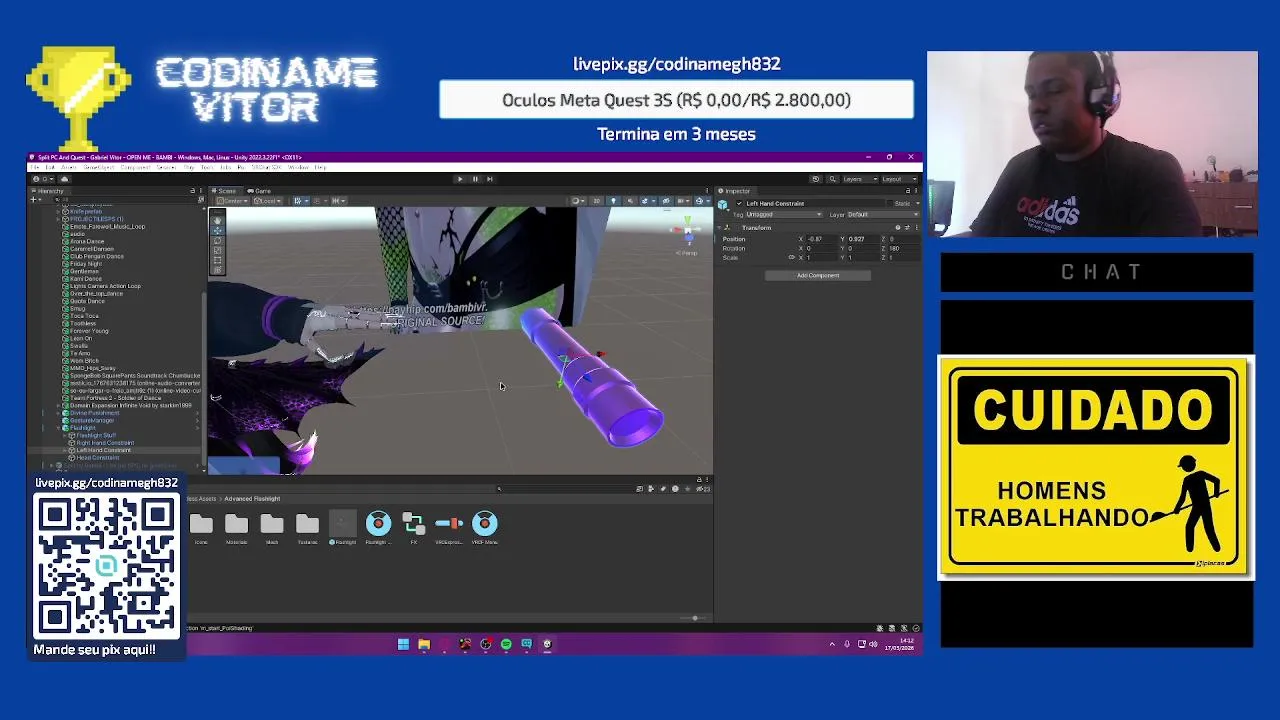
Task: Open the Transform preset selector icon
Action: click(x=907, y=228)
